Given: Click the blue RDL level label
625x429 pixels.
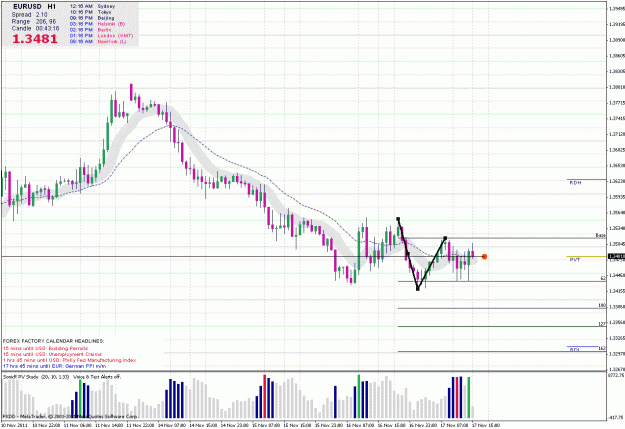Looking at the screenshot, I should (x=574, y=350).
